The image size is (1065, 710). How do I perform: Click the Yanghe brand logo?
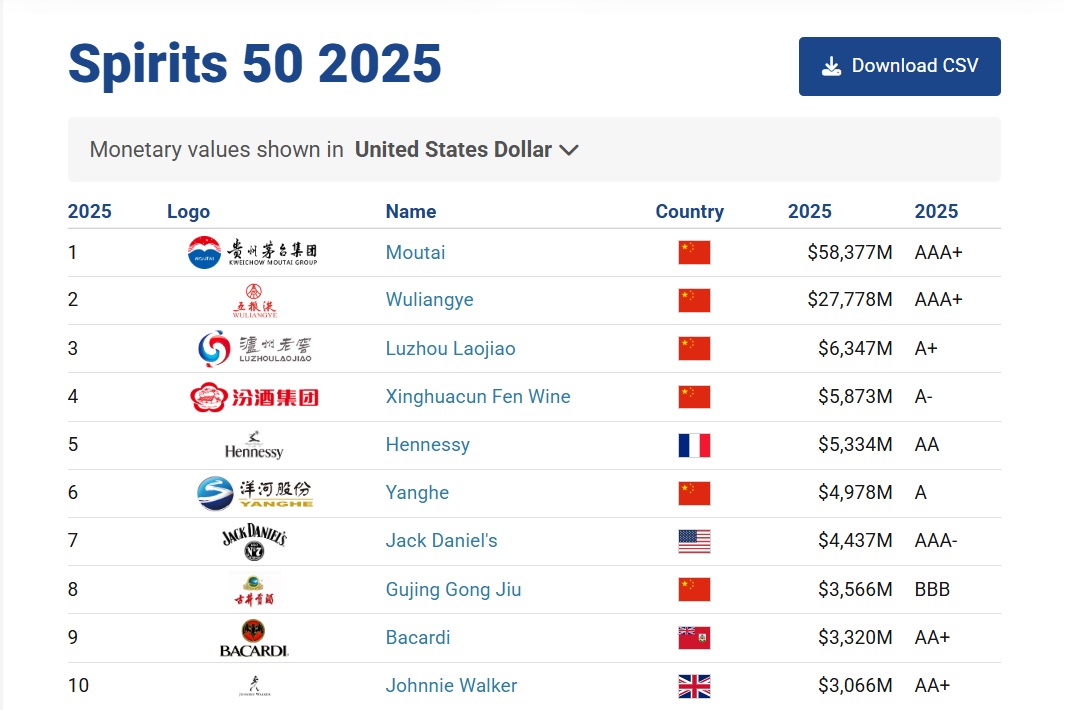[254, 493]
